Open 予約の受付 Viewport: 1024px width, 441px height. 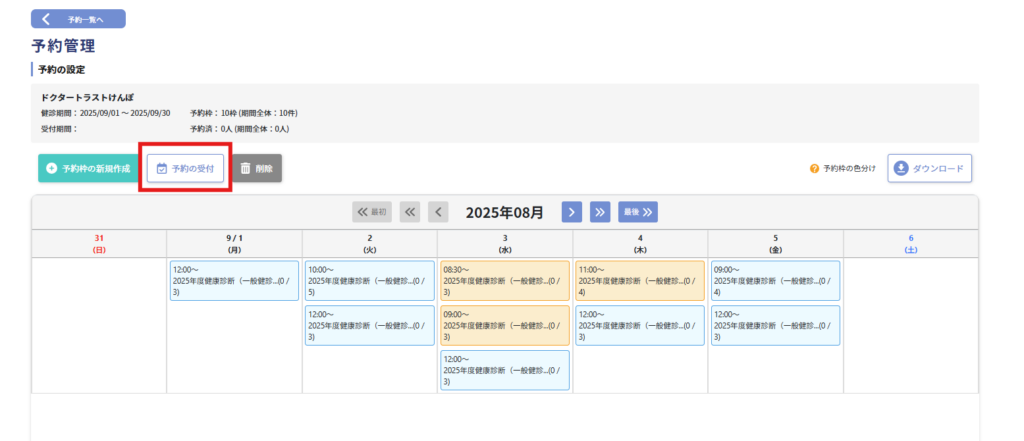185,169
